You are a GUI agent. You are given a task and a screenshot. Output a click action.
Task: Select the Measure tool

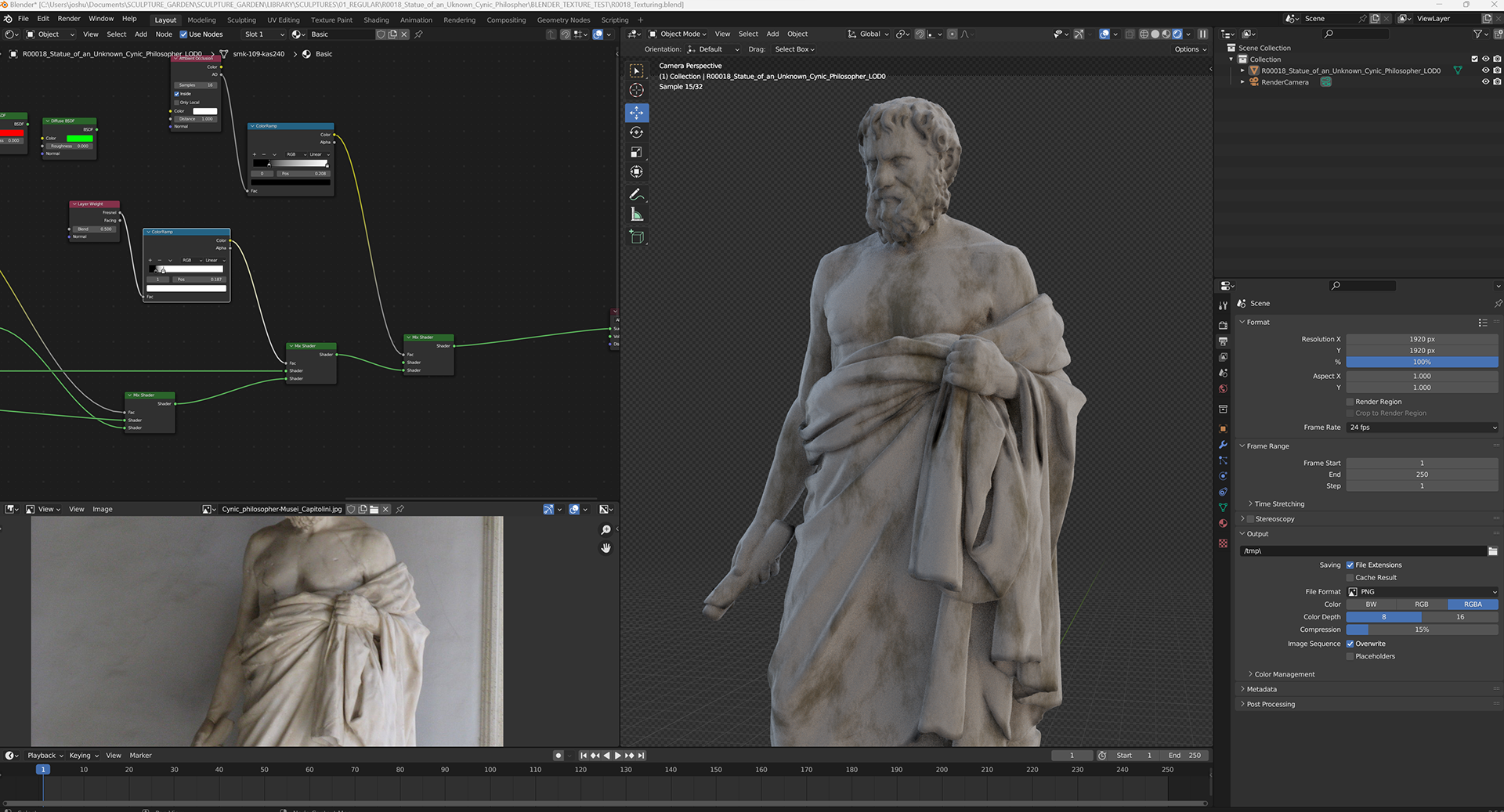pyautogui.click(x=636, y=215)
